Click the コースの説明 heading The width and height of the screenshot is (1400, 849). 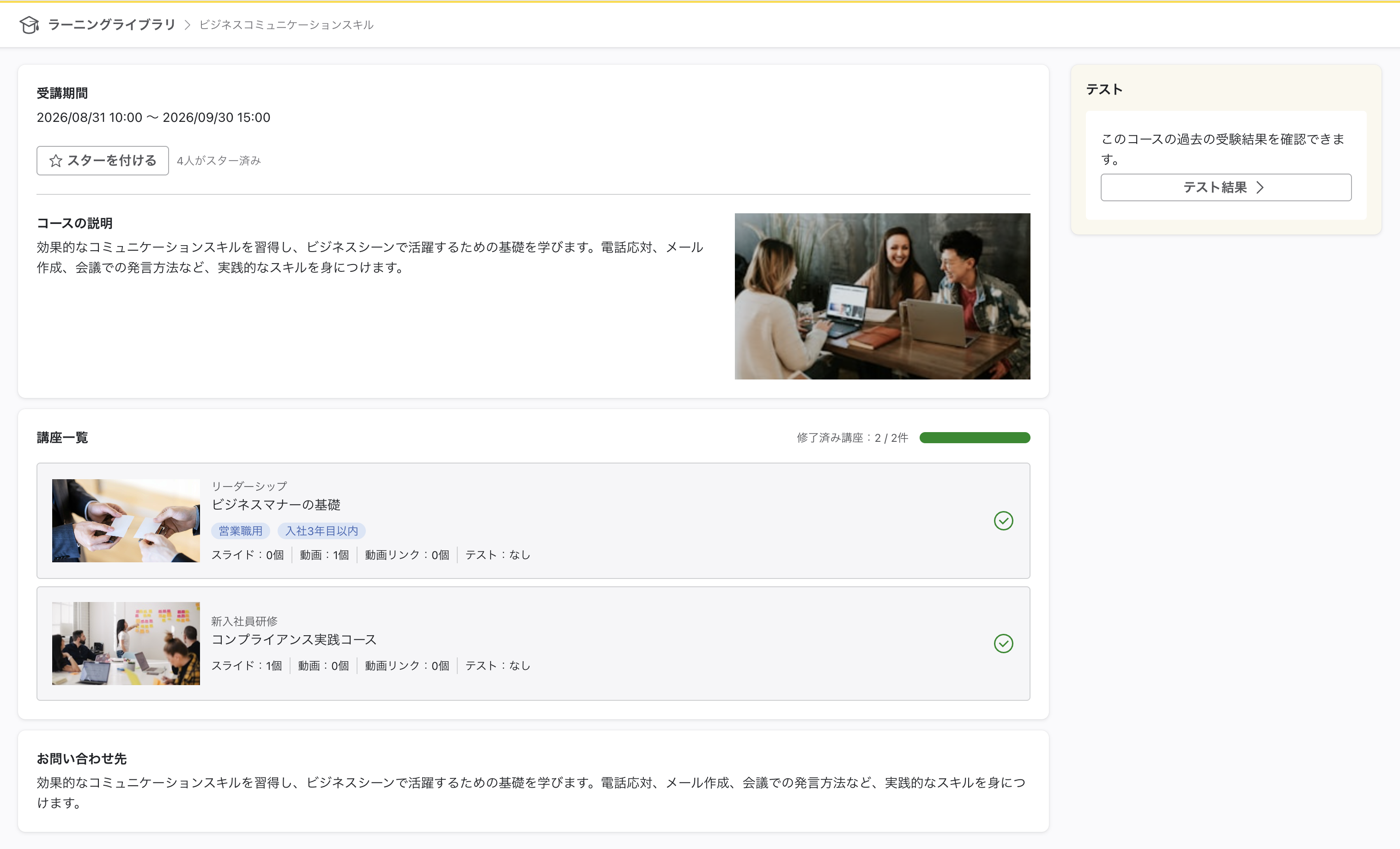(x=74, y=223)
